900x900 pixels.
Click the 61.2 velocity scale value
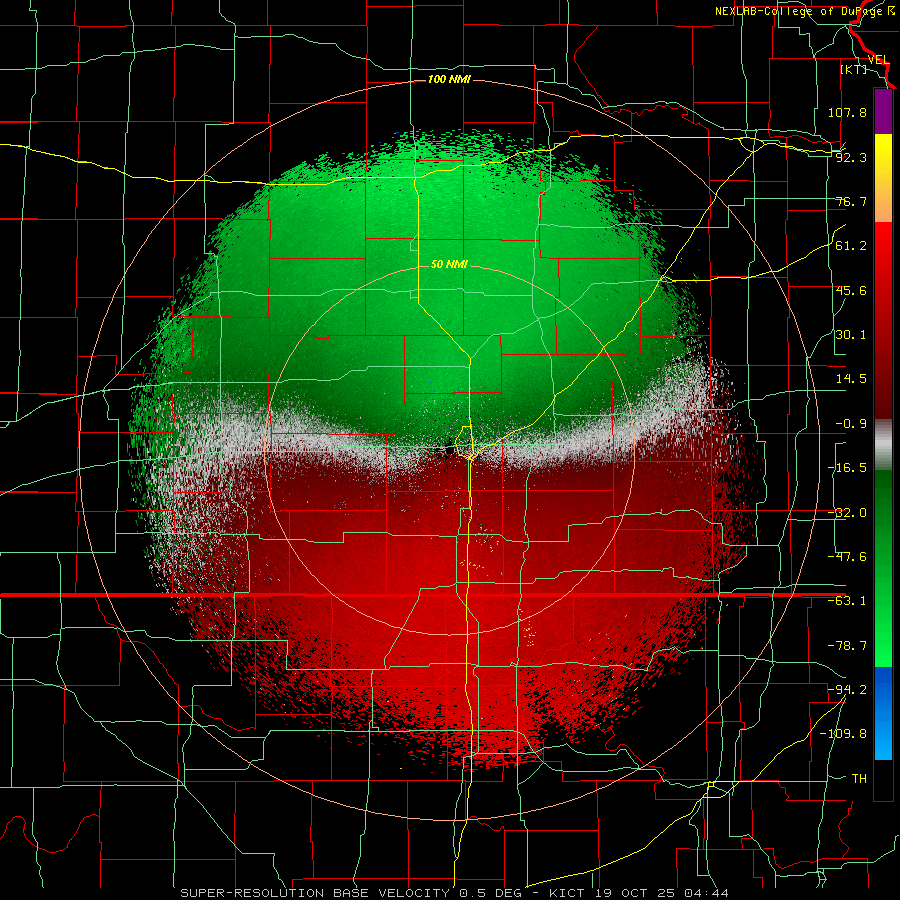coord(851,246)
